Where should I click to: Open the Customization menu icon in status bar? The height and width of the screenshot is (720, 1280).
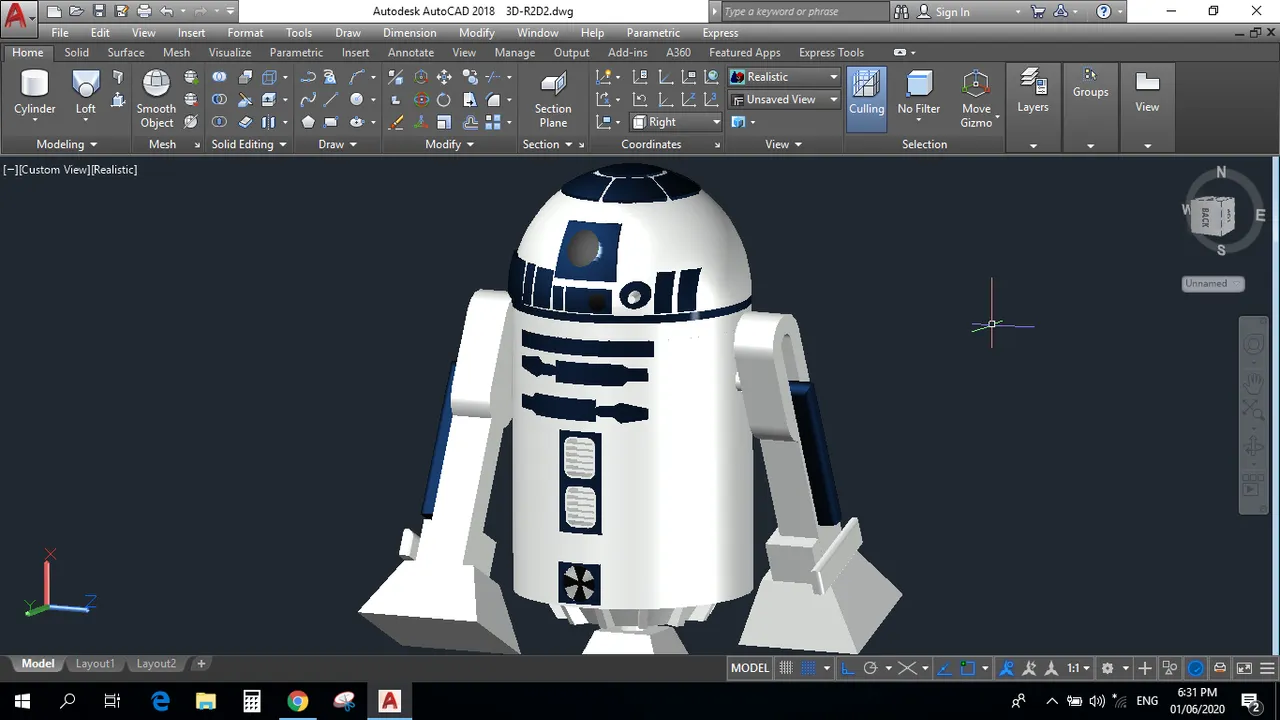click(x=1269, y=668)
